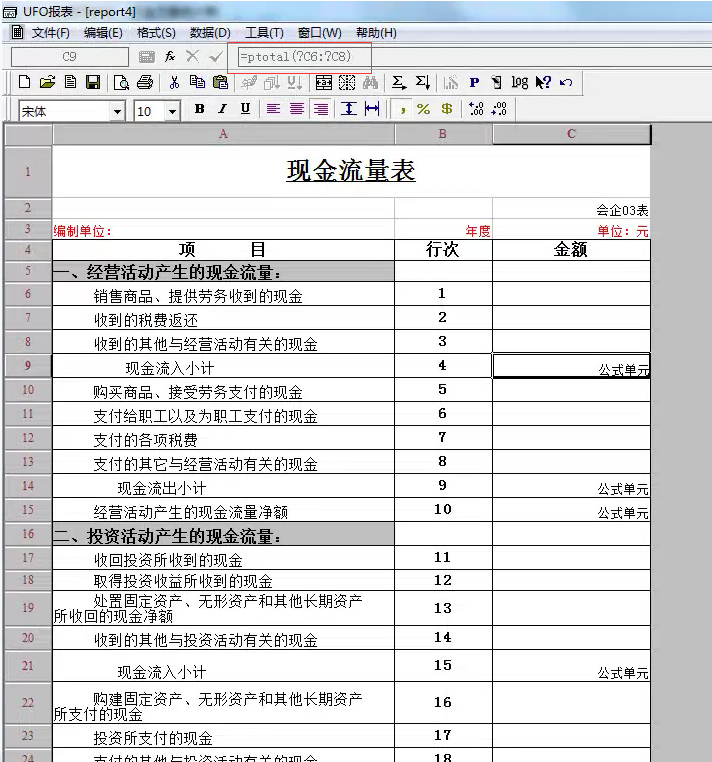Apply thousands separator comma format
The height and width of the screenshot is (762, 712).
[x=402, y=109]
